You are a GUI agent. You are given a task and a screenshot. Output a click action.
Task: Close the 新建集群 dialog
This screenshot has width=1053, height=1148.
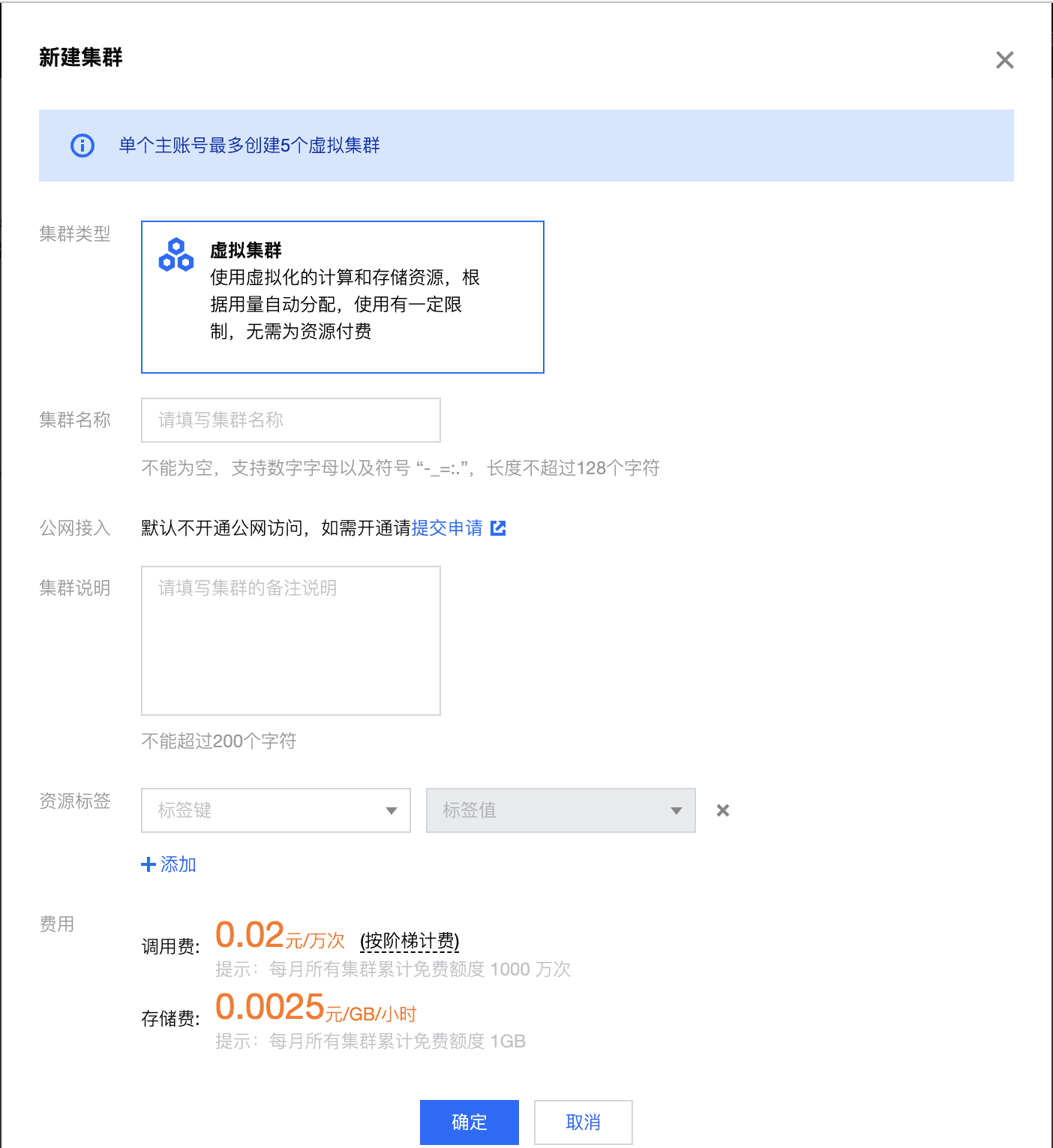point(1004,60)
